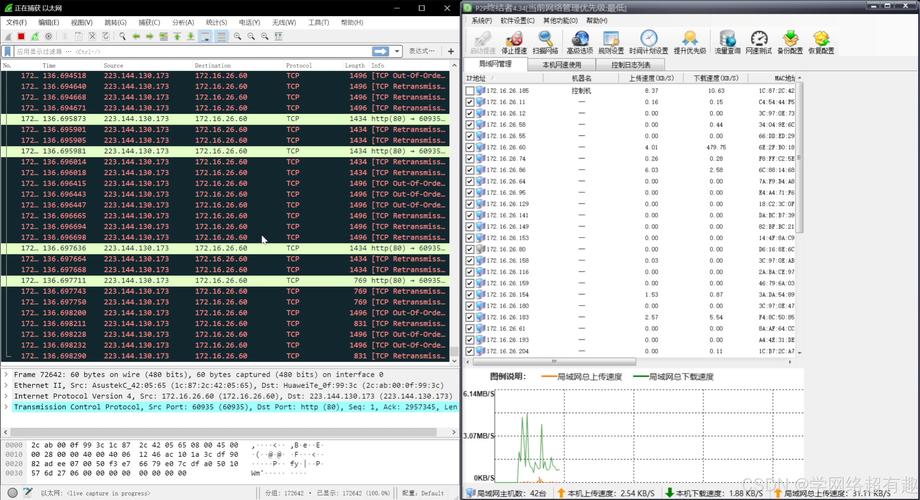Click the red stop capture button in Wireshark

click(x=21, y=36)
